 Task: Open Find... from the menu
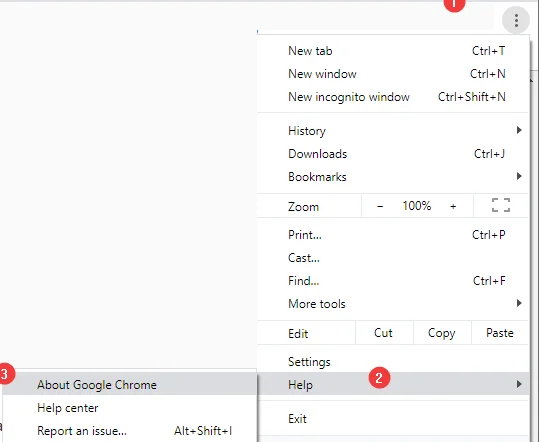pos(393,281)
